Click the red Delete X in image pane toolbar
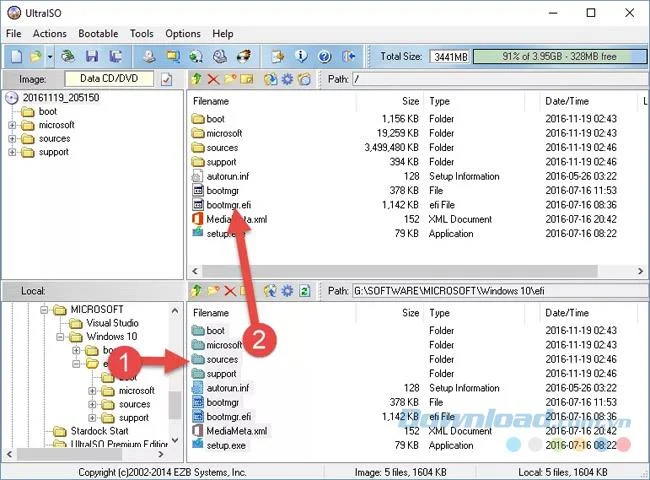The image size is (650, 480). tap(213, 79)
